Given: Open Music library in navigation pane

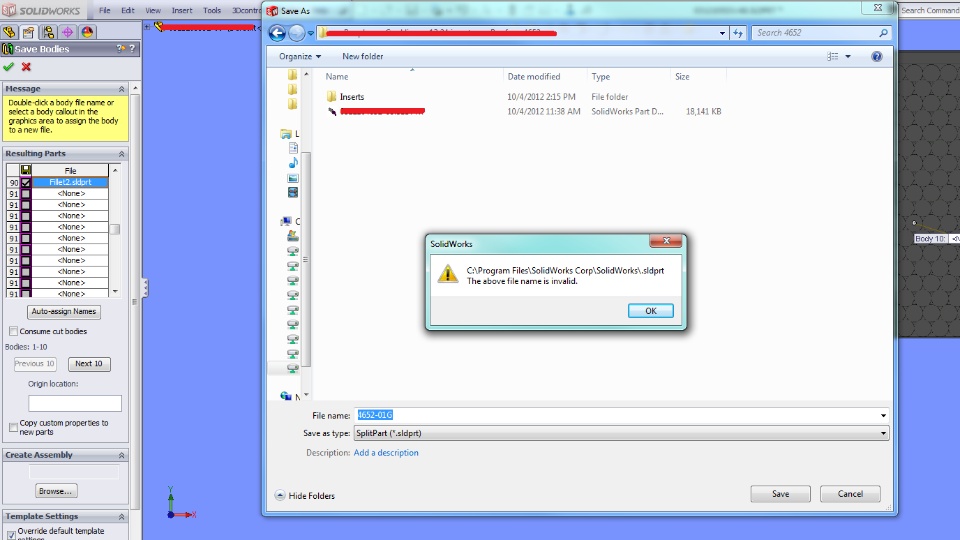Looking at the screenshot, I should click(x=293, y=163).
